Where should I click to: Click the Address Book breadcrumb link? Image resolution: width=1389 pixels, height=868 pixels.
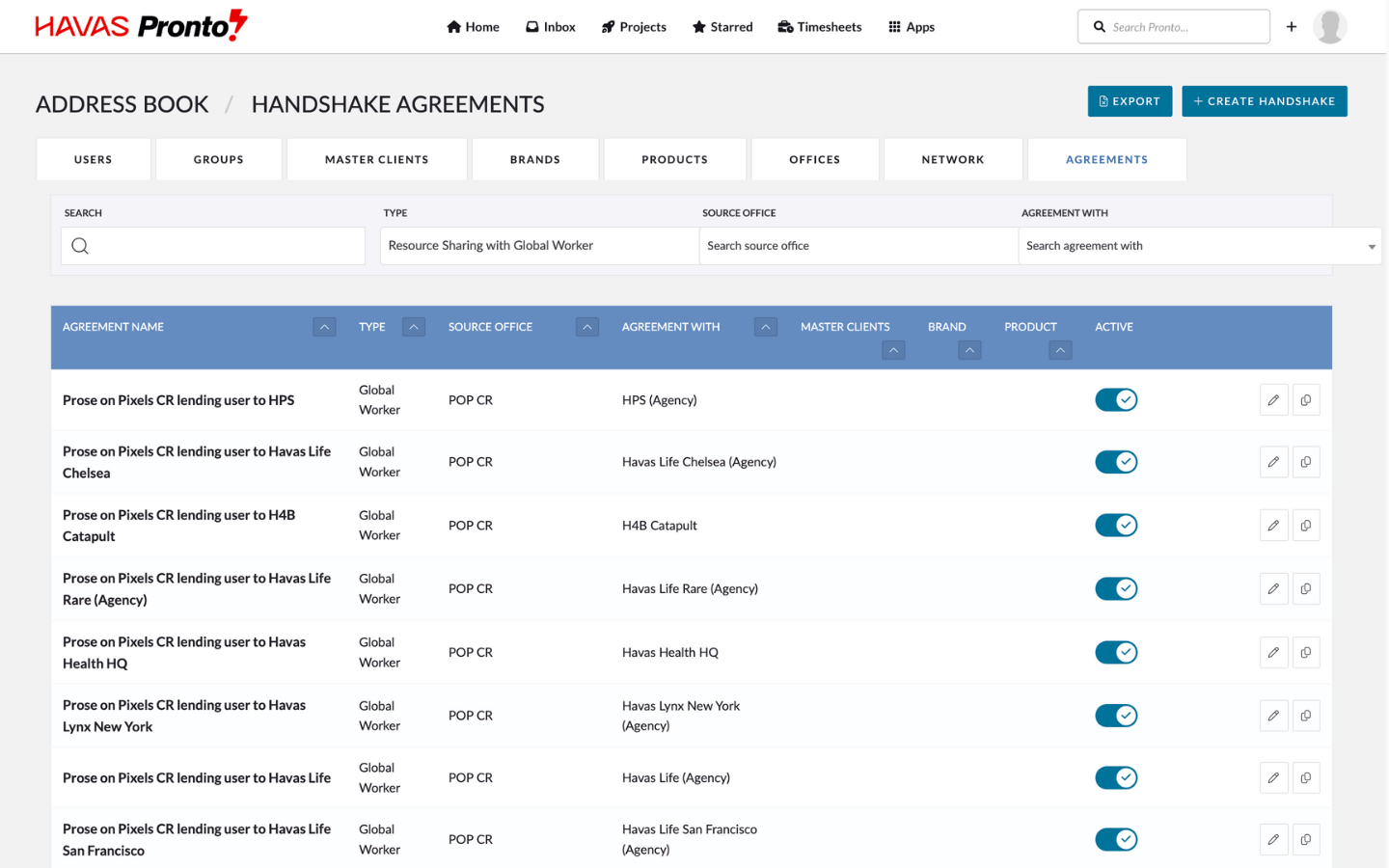pyautogui.click(x=123, y=104)
